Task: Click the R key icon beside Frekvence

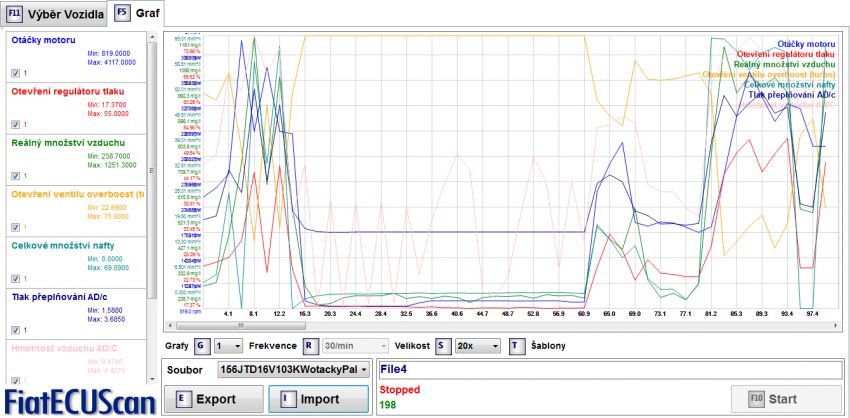Action: pyautogui.click(x=310, y=345)
